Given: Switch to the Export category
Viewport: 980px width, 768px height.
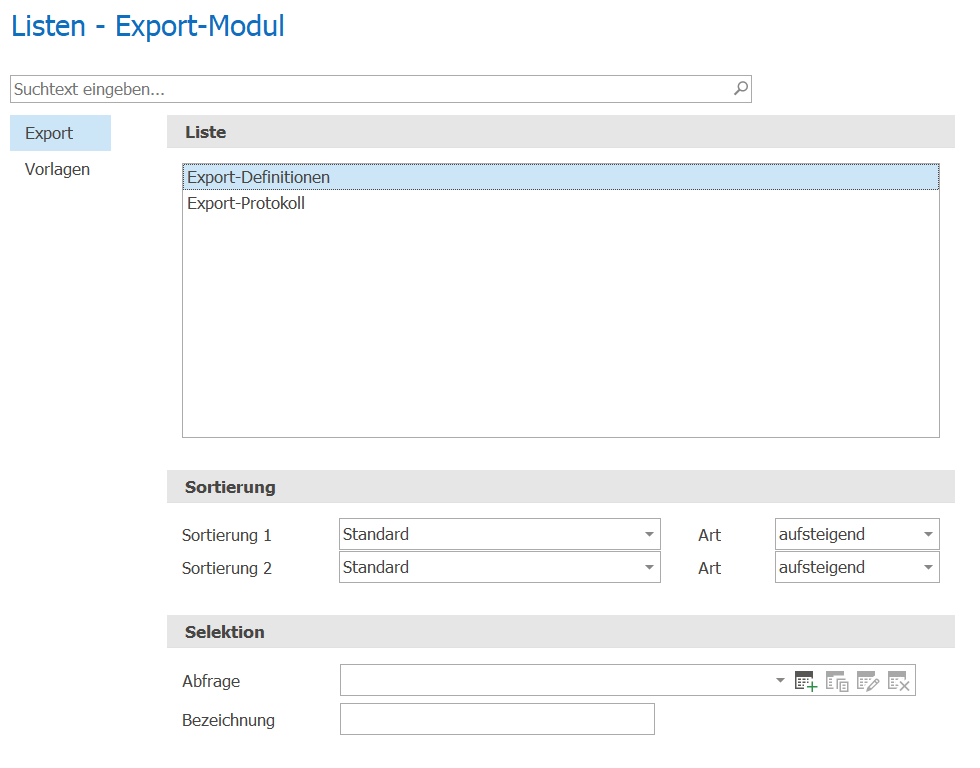Looking at the screenshot, I should click(61, 133).
